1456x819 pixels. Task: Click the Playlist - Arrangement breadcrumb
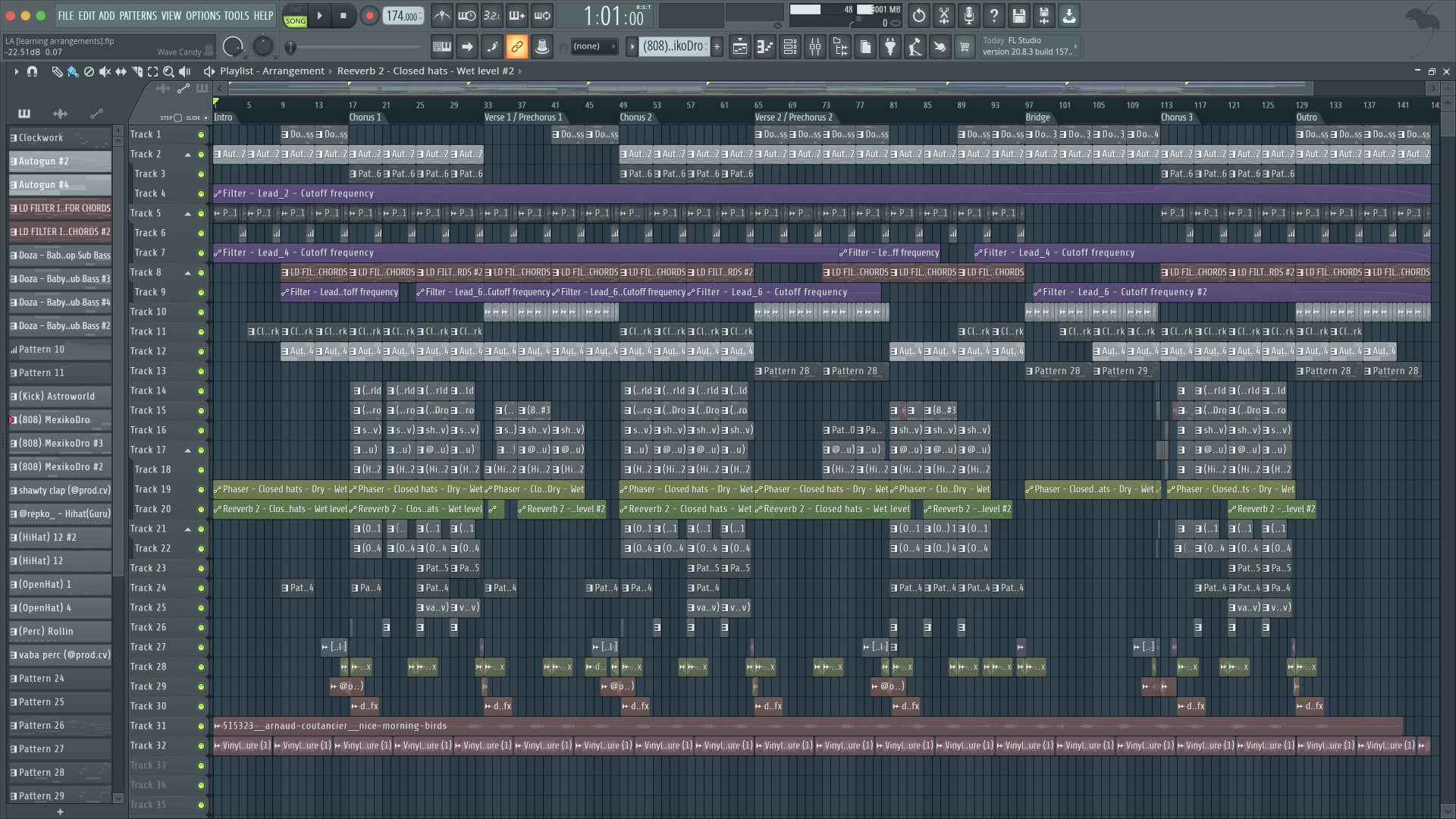[x=272, y=71]
